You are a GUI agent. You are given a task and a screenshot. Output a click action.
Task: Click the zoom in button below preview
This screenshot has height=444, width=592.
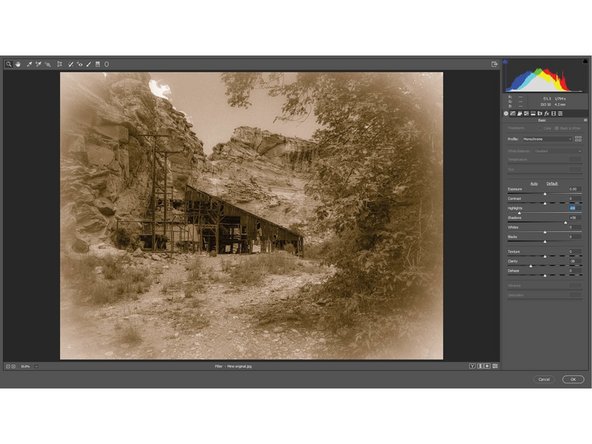point(14,366)
